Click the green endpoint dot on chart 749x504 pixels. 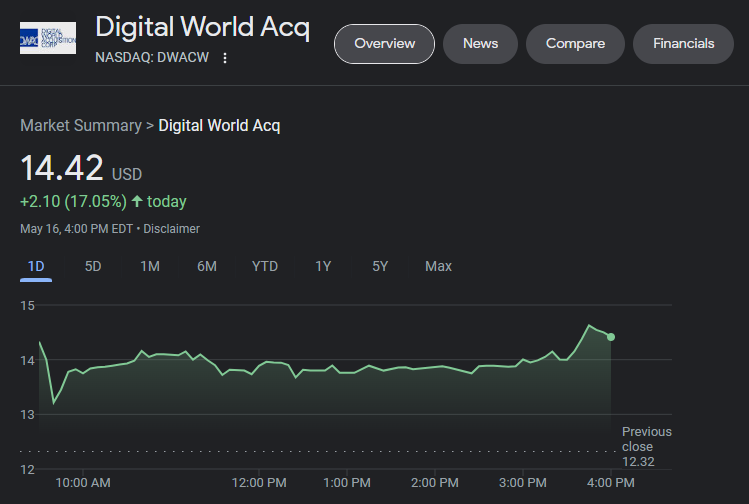[x=611, y=337]
